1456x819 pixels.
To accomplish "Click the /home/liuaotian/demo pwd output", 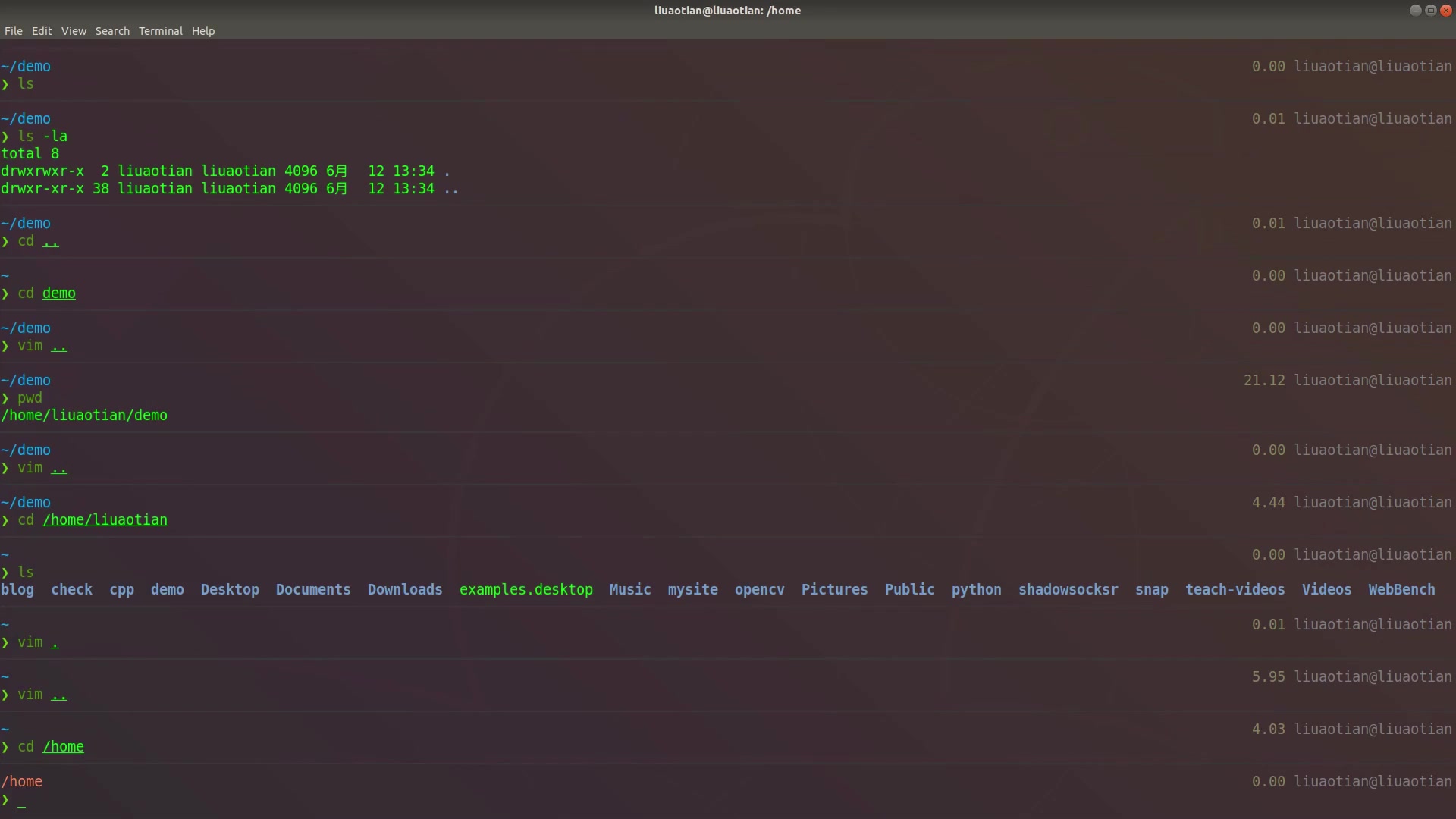I will [x=84, y=415].
